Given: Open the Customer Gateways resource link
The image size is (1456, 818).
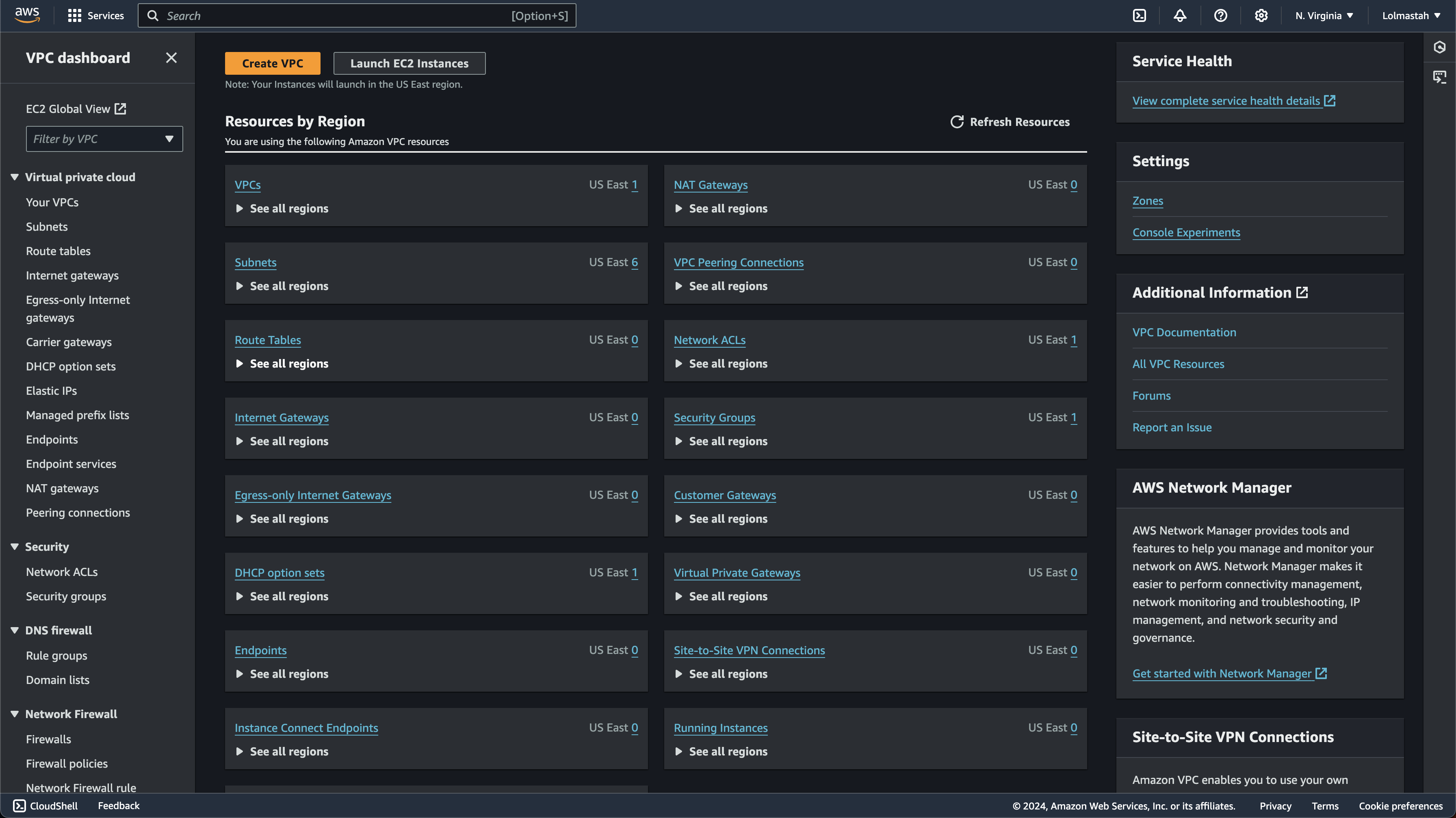Looking at the screenshot, I should [x=725, y=495].
